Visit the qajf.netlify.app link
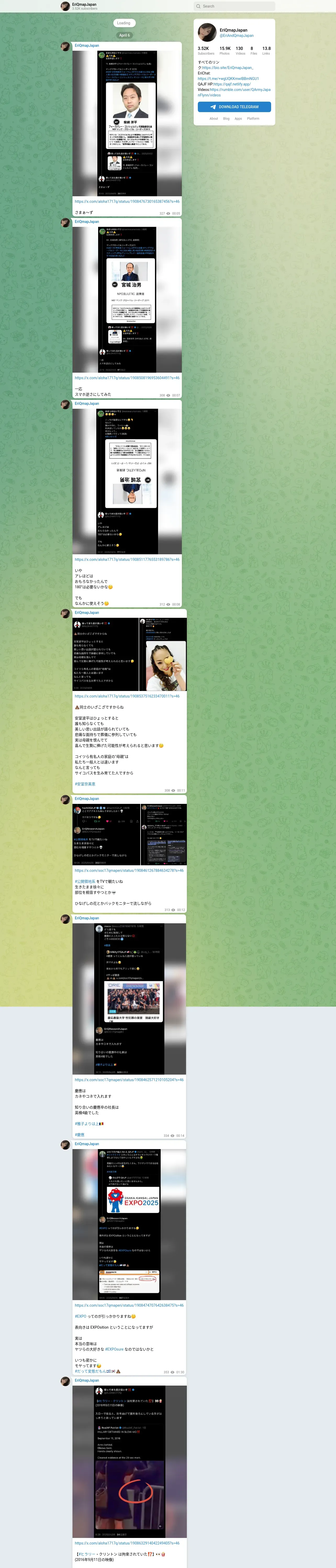Viewport: 336px width, 1568px height. click(232, 84)
